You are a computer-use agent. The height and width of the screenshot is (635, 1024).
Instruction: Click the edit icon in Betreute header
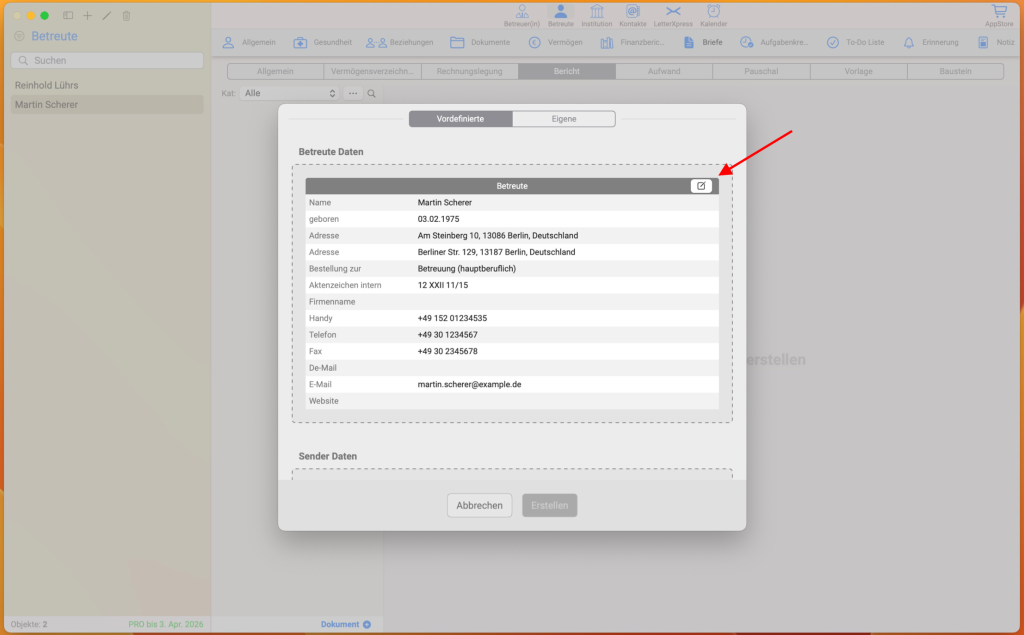[x=701, y=186]
